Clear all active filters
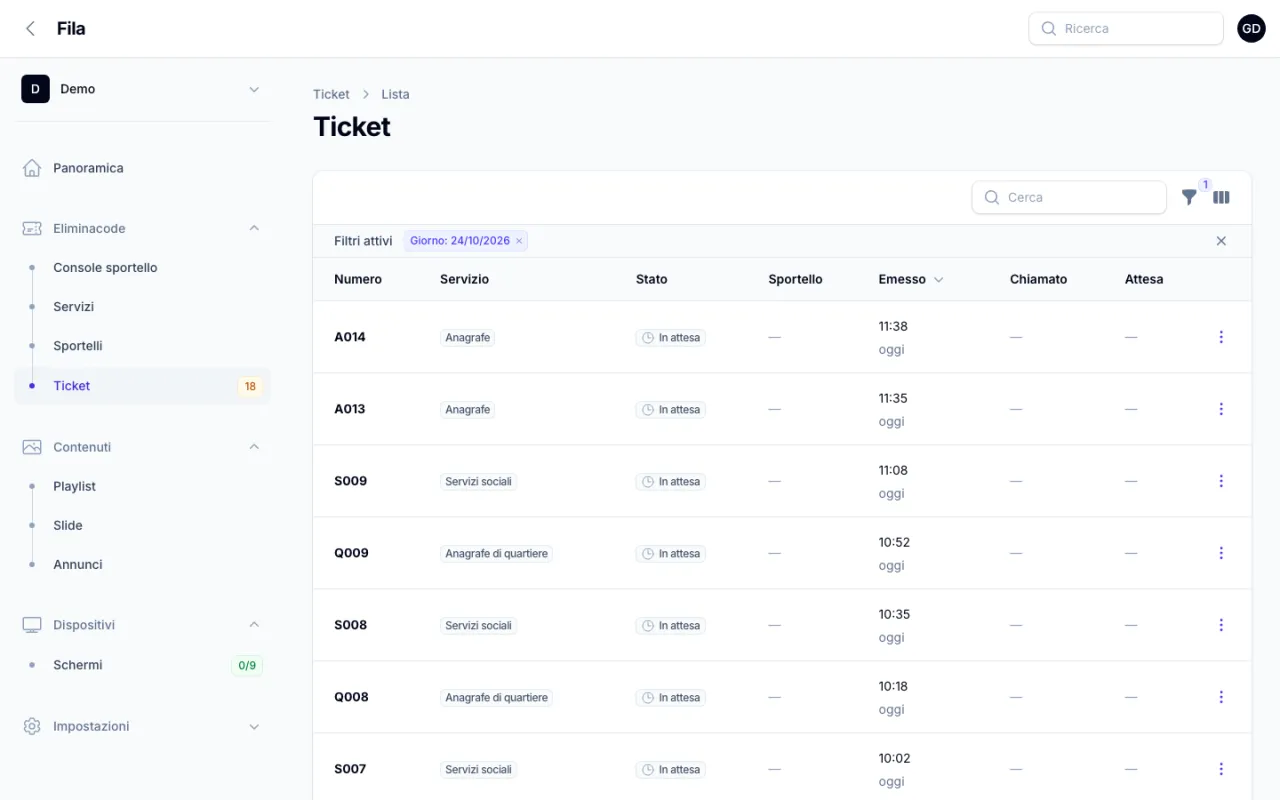The image size is (1280, 800). pyautogui.click(x=1221, y=241)
